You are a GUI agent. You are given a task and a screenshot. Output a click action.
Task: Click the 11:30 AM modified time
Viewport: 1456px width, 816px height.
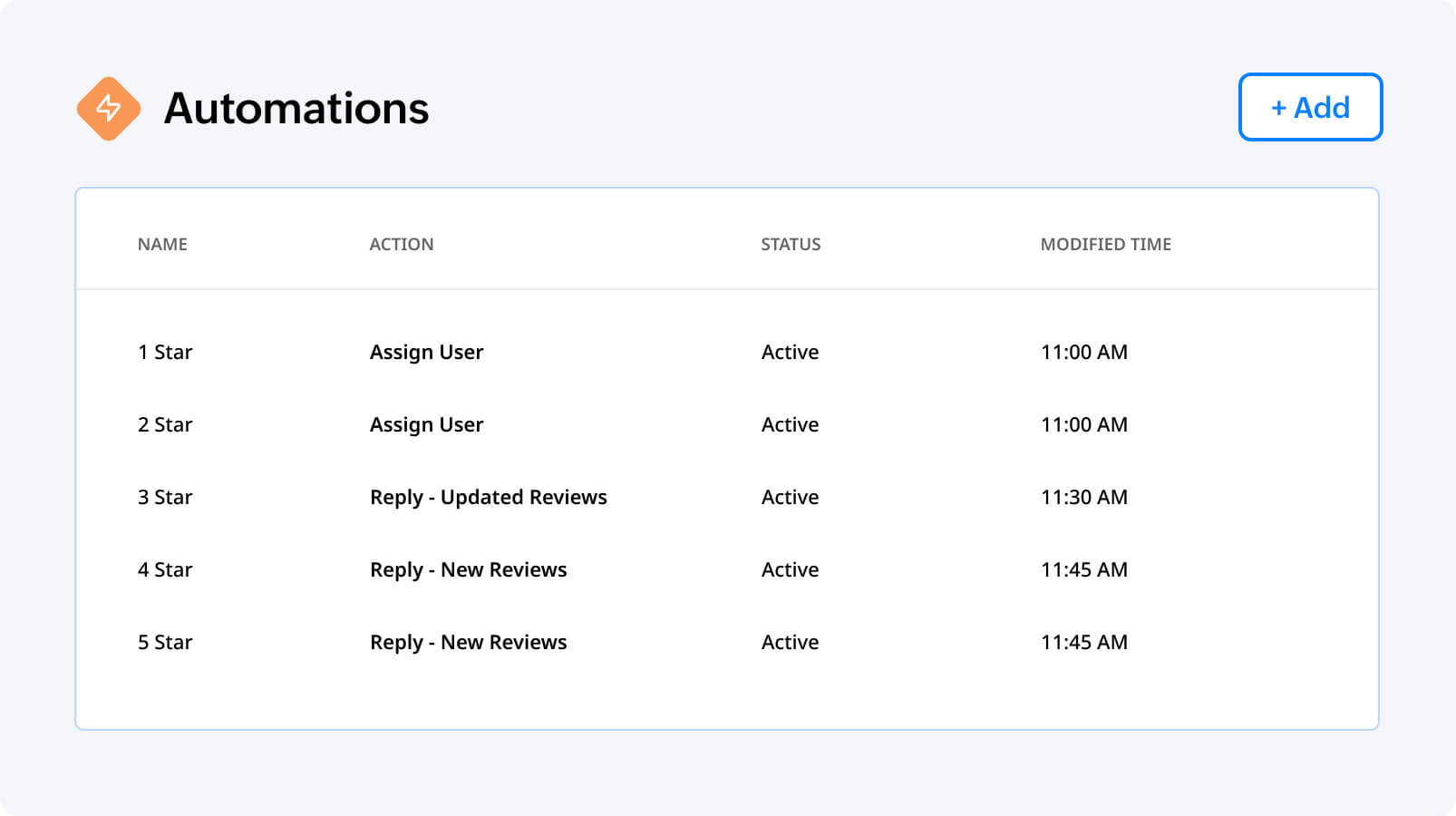pos(1083,497)
